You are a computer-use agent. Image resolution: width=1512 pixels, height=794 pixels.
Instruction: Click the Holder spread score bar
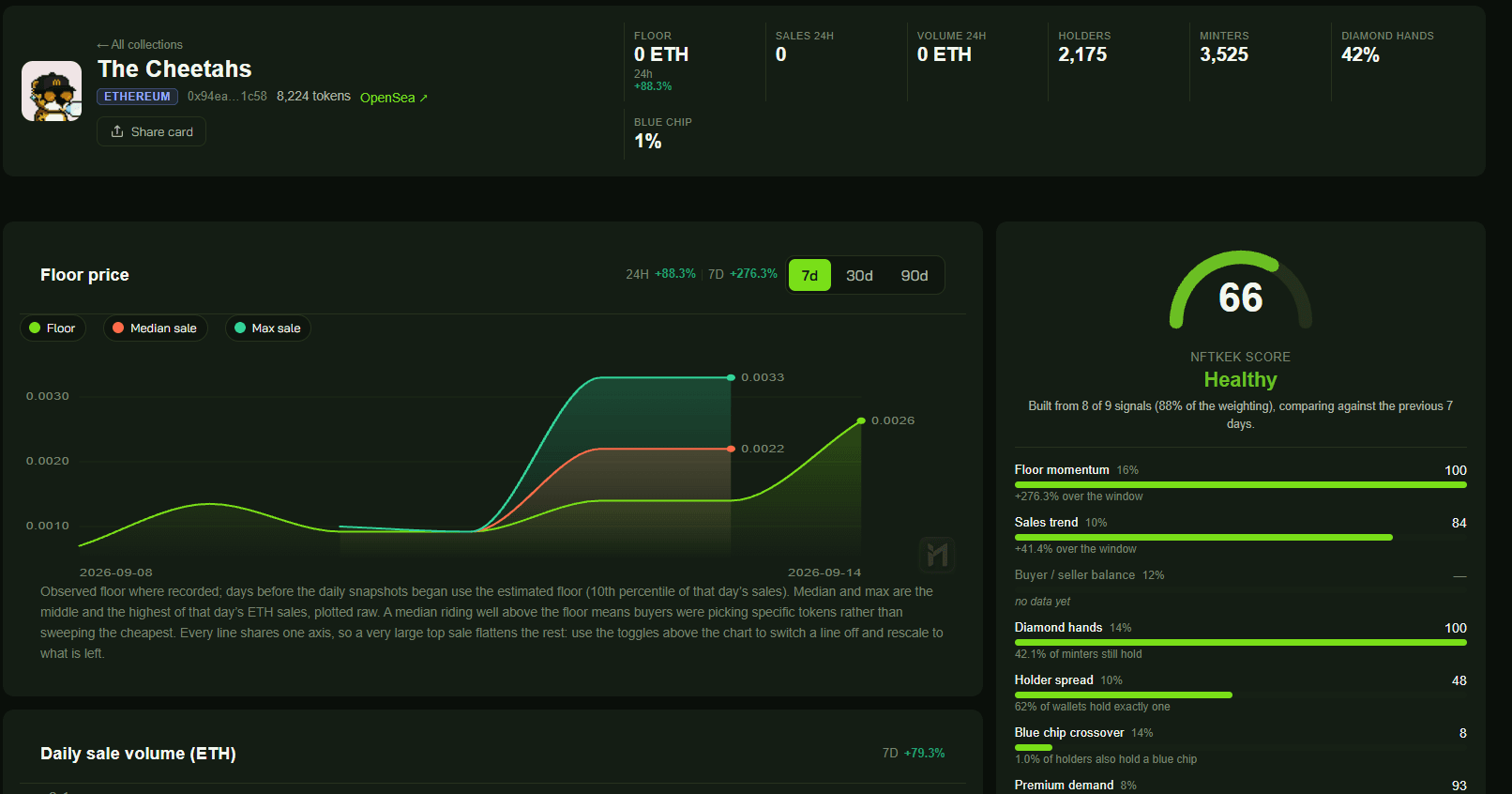click(x=1240, y=695)
